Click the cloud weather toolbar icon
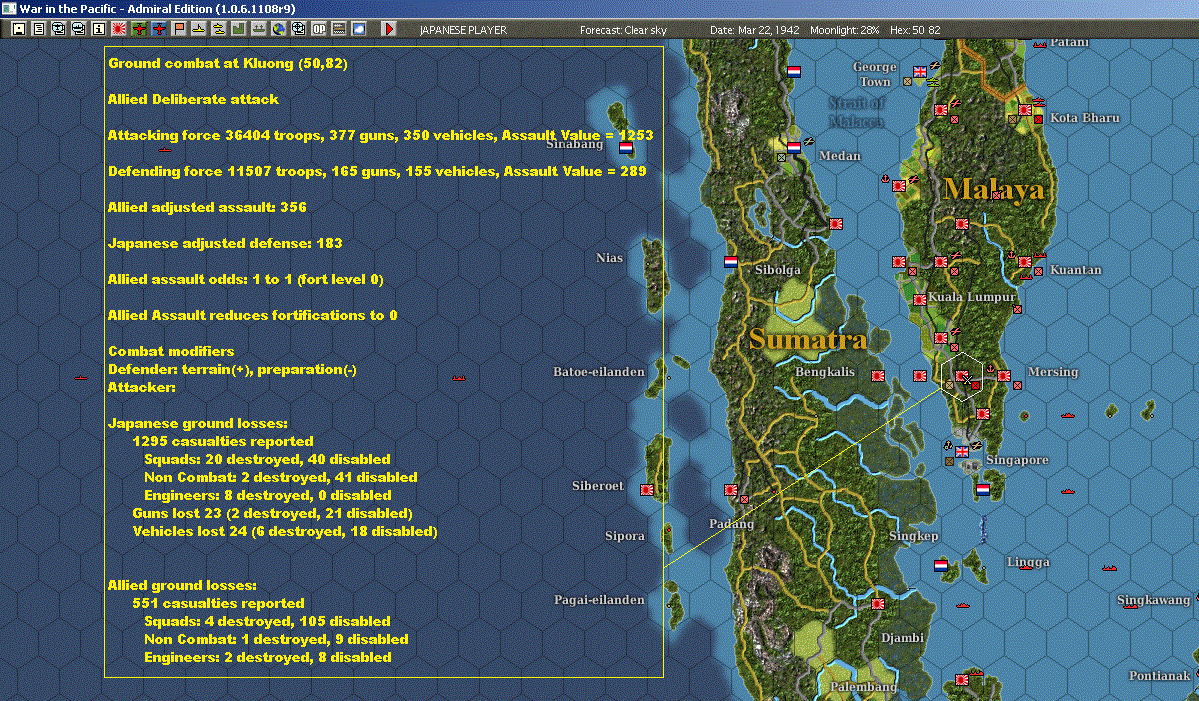1199x701 pixels. coord(359,29)
